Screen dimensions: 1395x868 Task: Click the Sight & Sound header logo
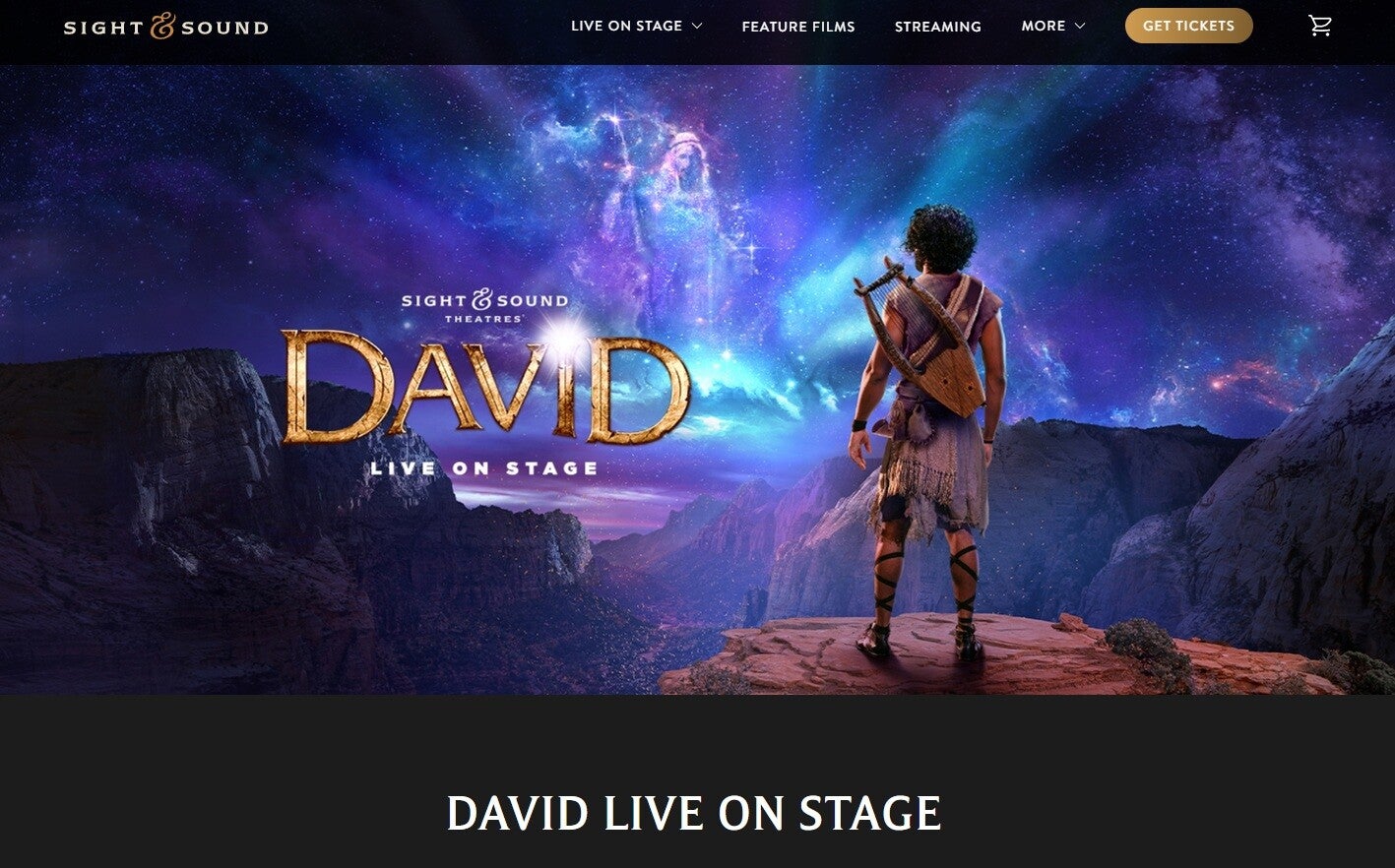(x=166, y=27)
